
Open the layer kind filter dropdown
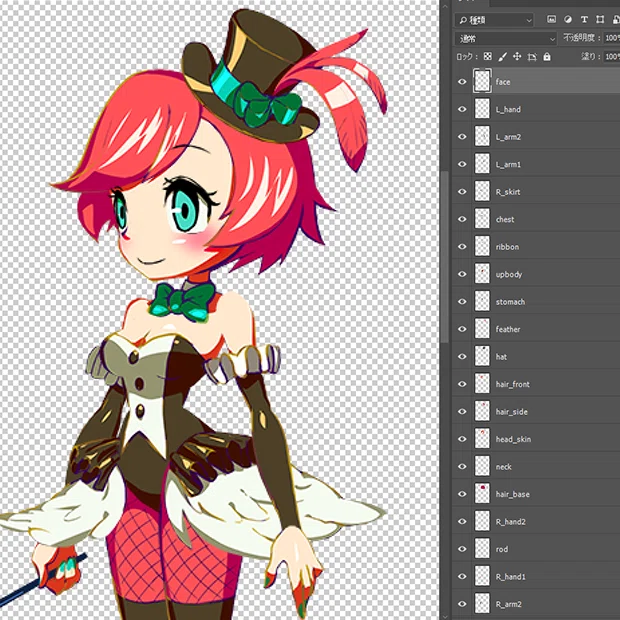pos(494,20)
